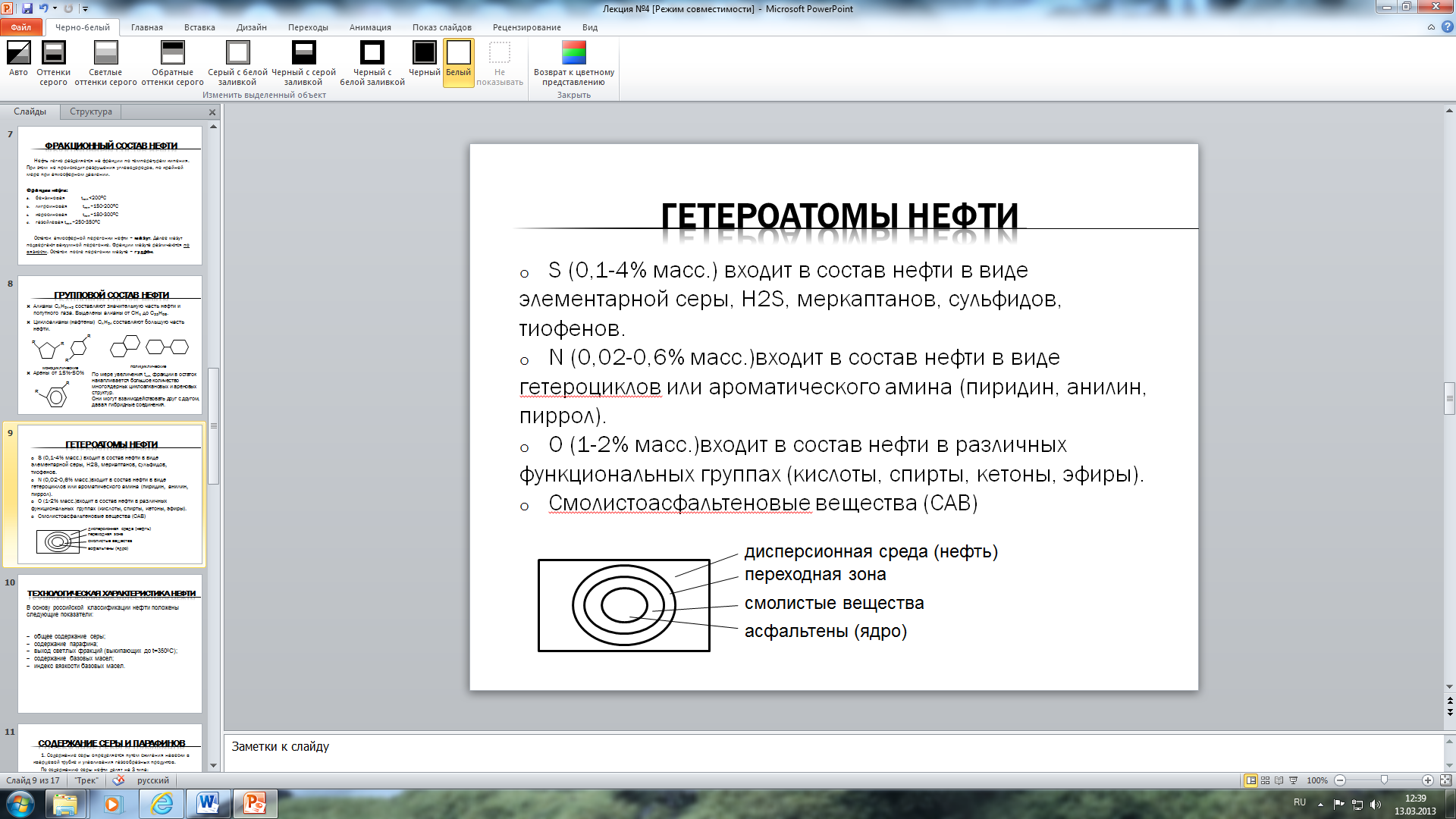
Task: Click the zoom in plus button
Action: tap(1428, 780)
